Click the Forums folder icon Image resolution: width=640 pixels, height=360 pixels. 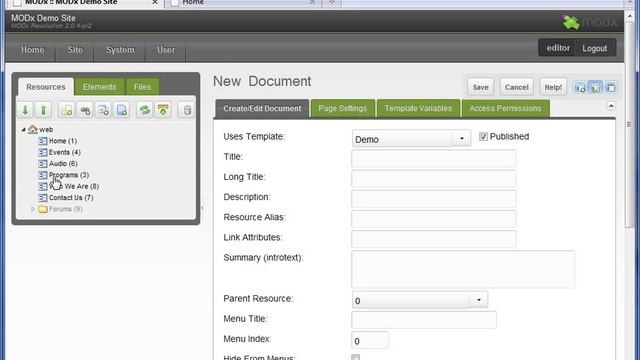point(43,209)
